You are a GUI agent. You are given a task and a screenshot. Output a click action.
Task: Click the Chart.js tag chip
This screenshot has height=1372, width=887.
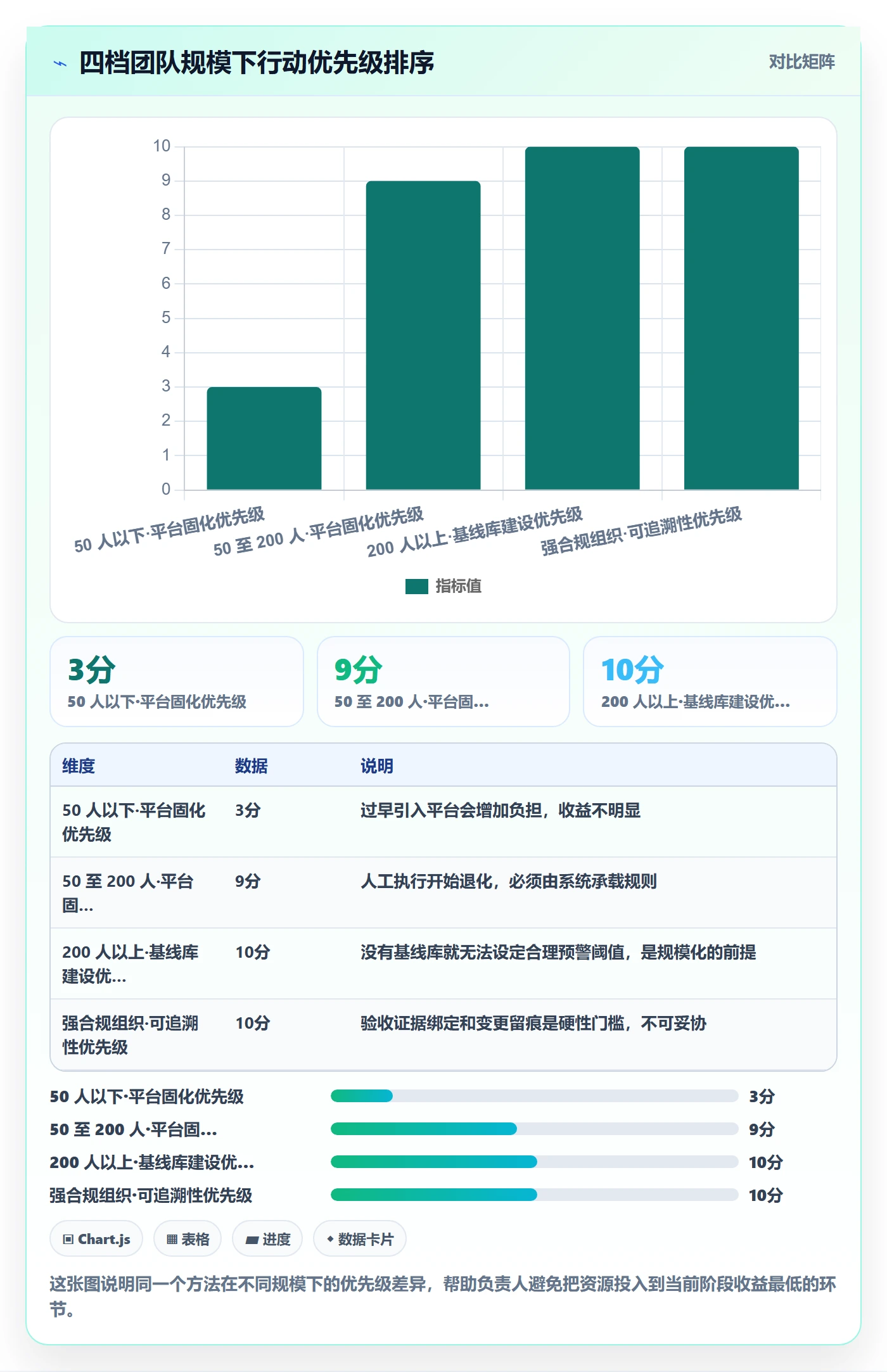96,1238
